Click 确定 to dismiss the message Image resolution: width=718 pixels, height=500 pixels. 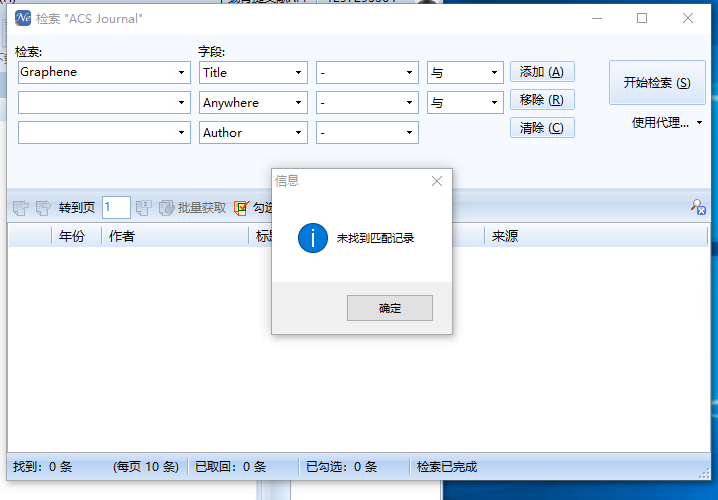(x=390, y=308)
